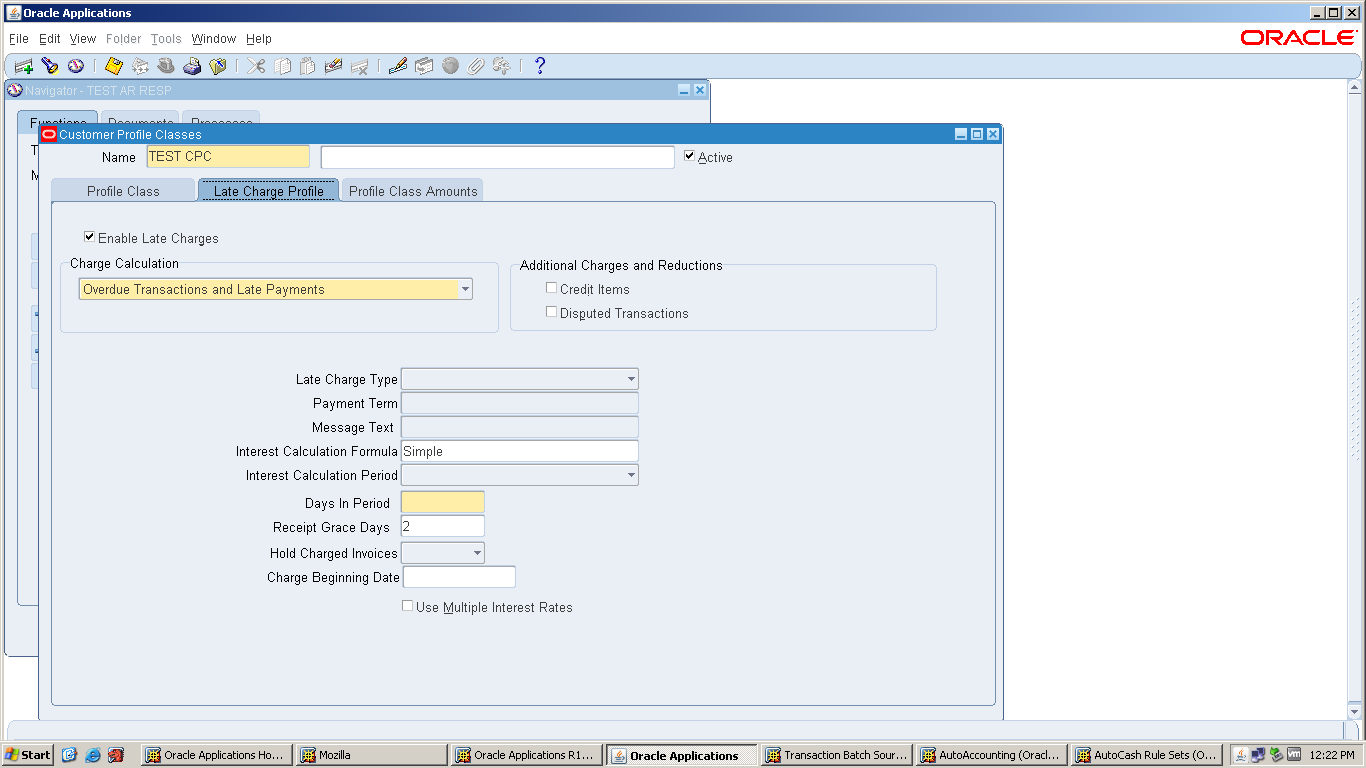Click the Receipt Grace Days field
Image resolution: width=1366 pixels, height=768 pixels.
(x=442, y=526)
